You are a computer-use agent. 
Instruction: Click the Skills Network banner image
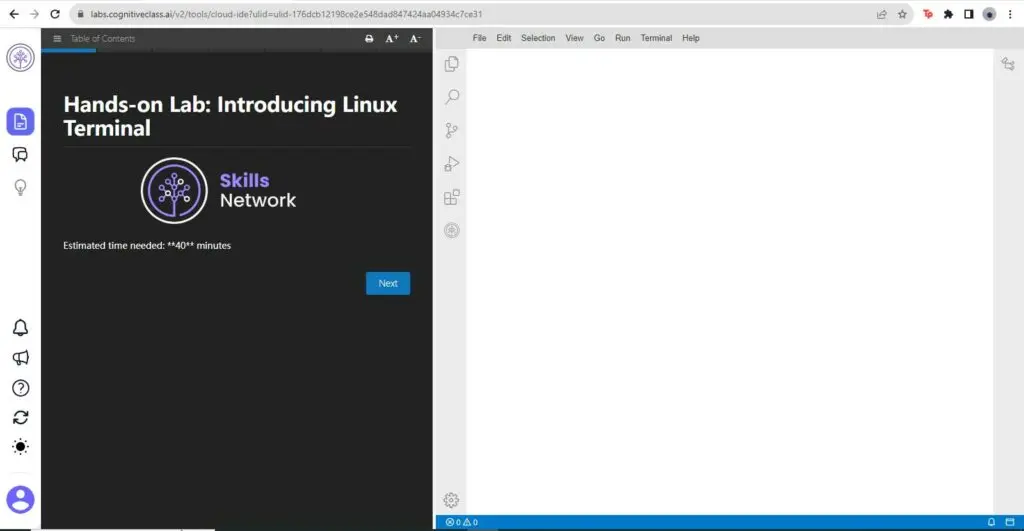point(218,191)
